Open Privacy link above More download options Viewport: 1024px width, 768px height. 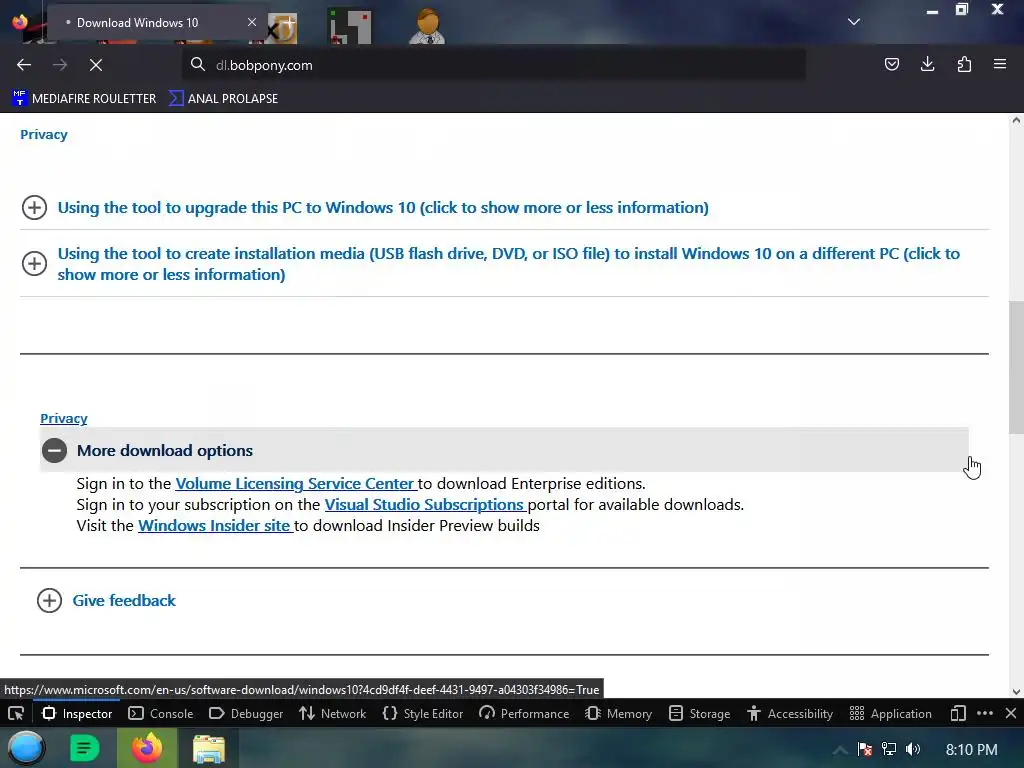point(63,418)
